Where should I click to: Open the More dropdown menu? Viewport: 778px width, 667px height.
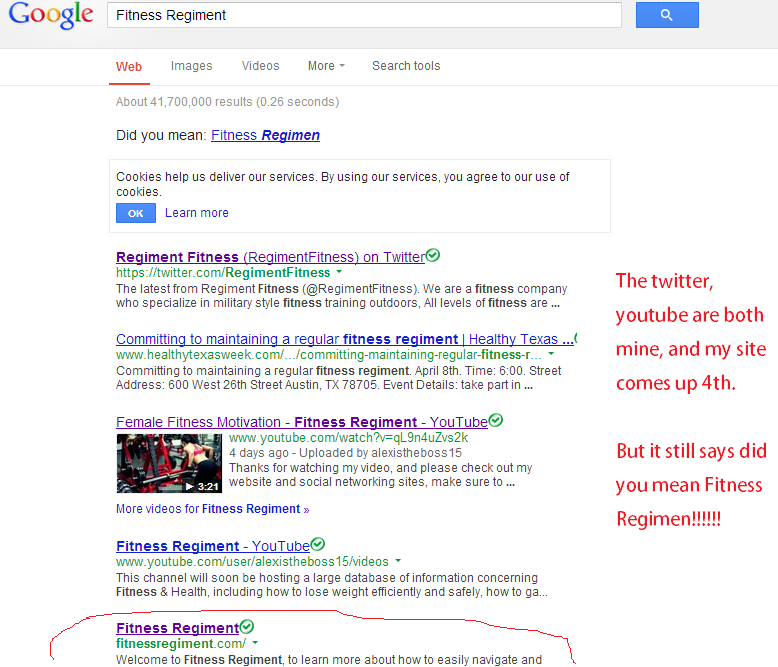(x=326, y=66)
